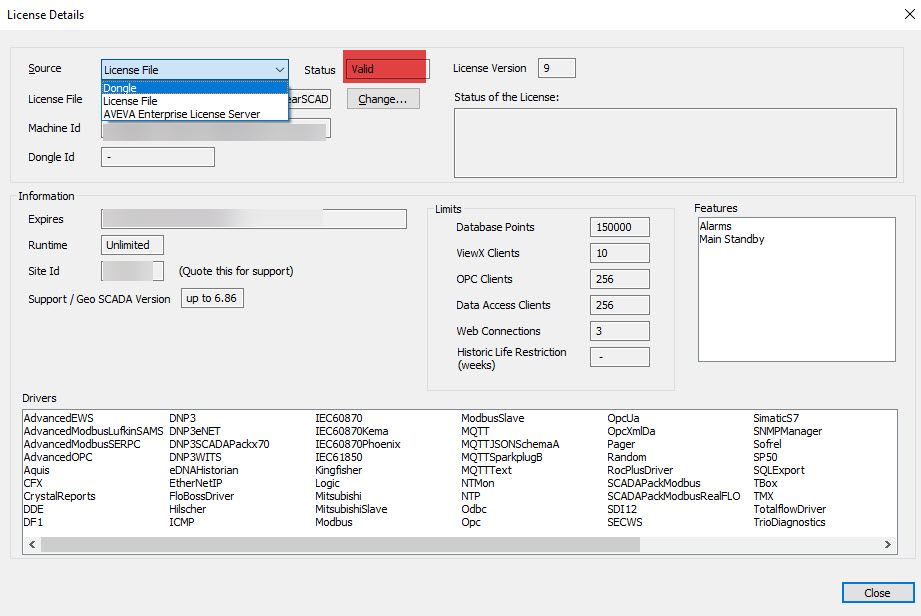
Task: Select TotalflowDriver driver entry
Action: 789,509
